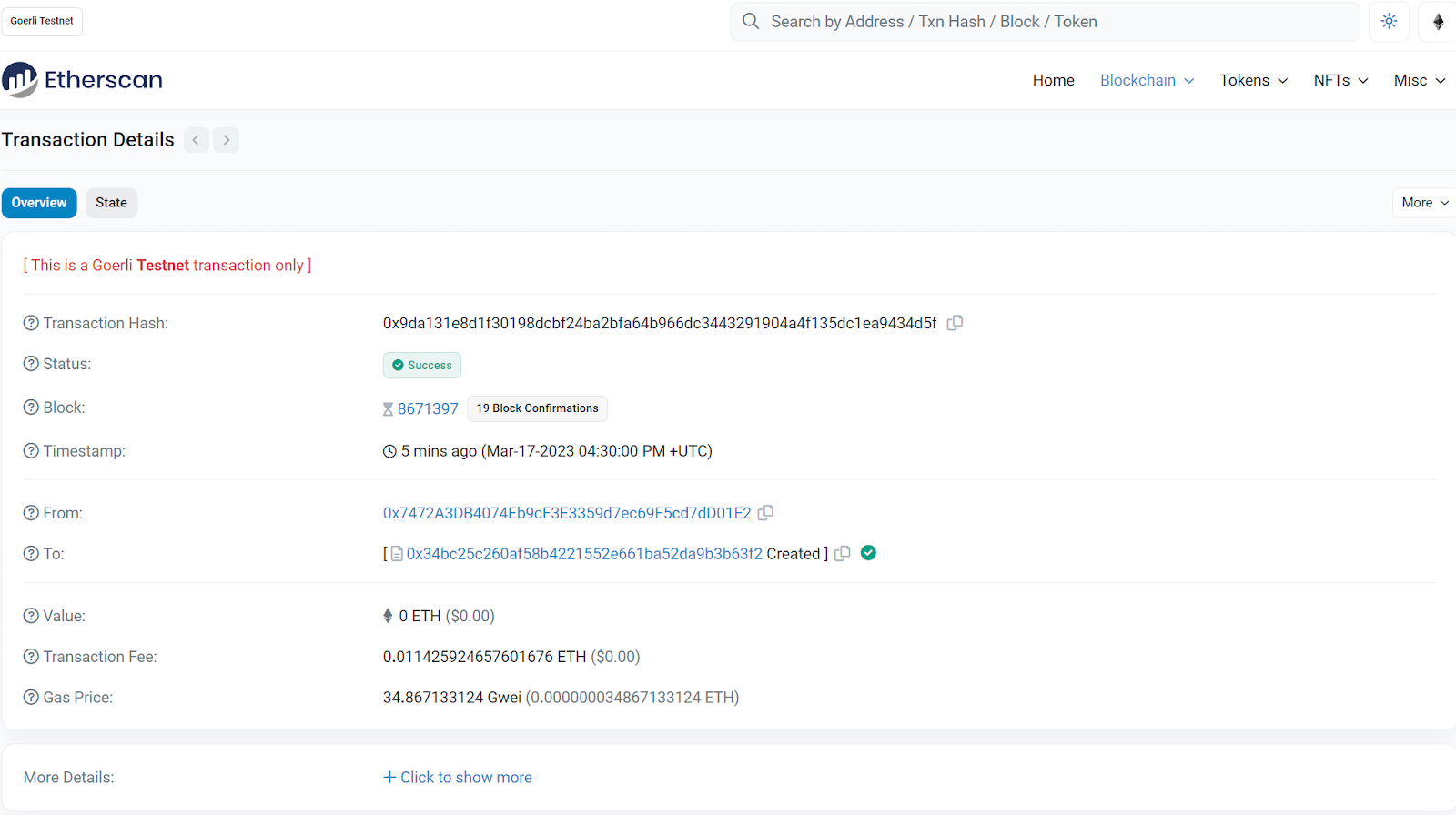
Task: Expand Click to show more details
Action: tap(458, 778)
